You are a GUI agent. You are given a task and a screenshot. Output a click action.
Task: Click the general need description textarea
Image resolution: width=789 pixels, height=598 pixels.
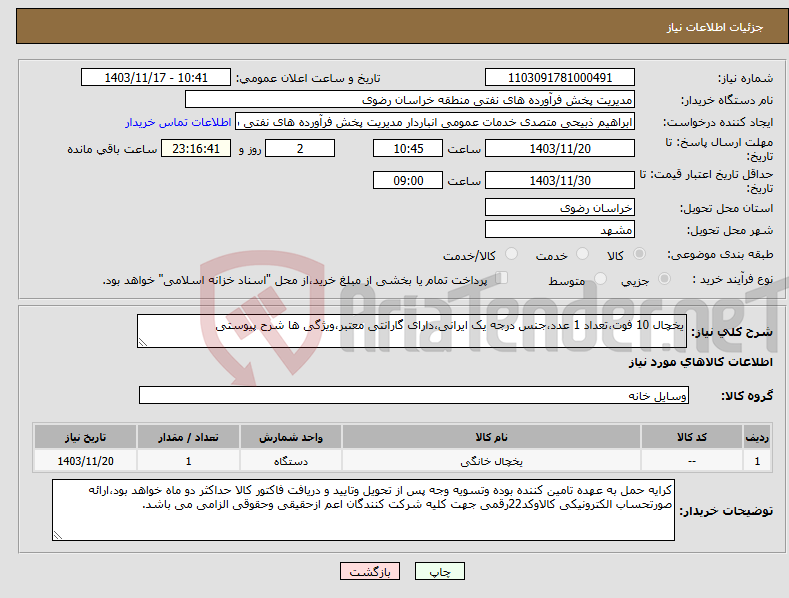412,331
